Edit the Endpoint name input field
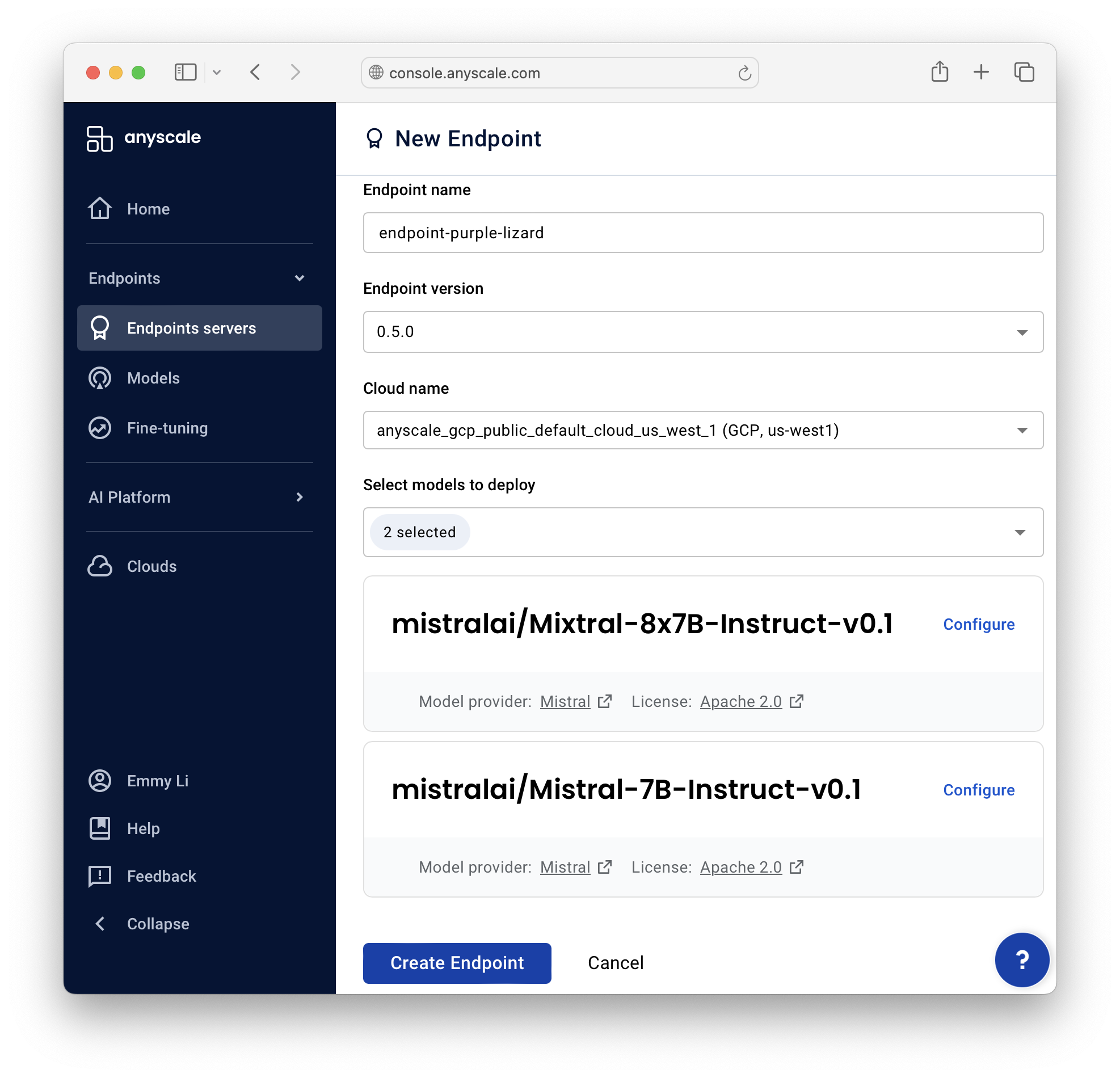This screenshot has width=1120, height=1078. point(703,233)
